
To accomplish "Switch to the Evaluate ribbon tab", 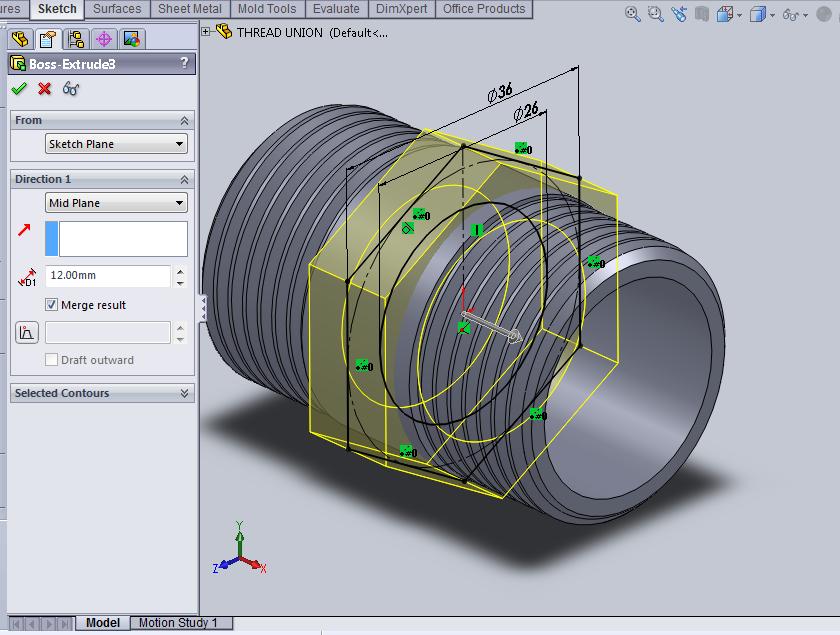I will pos(336,9).
